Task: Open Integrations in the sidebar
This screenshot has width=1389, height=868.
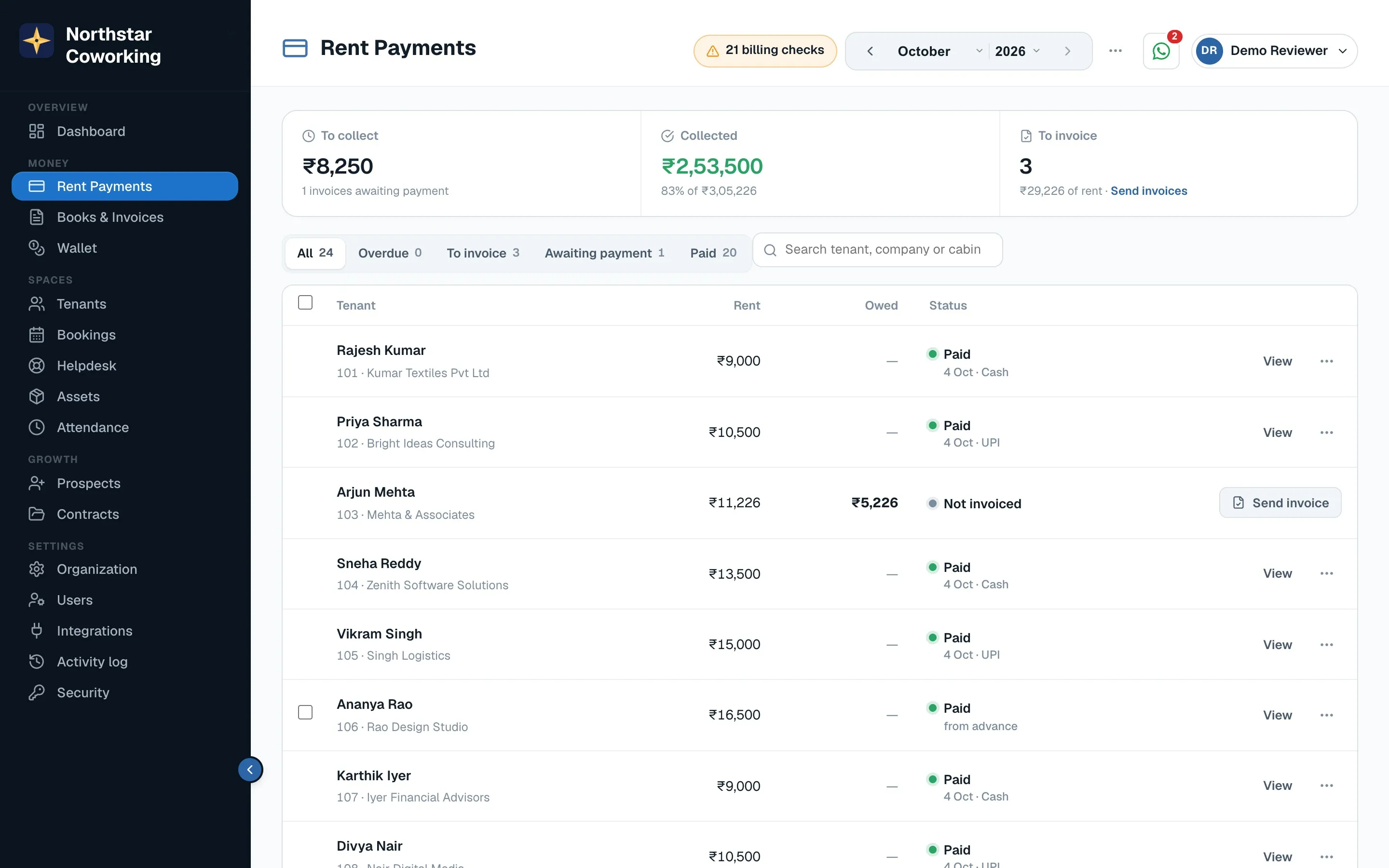Action: coord(124,631)
